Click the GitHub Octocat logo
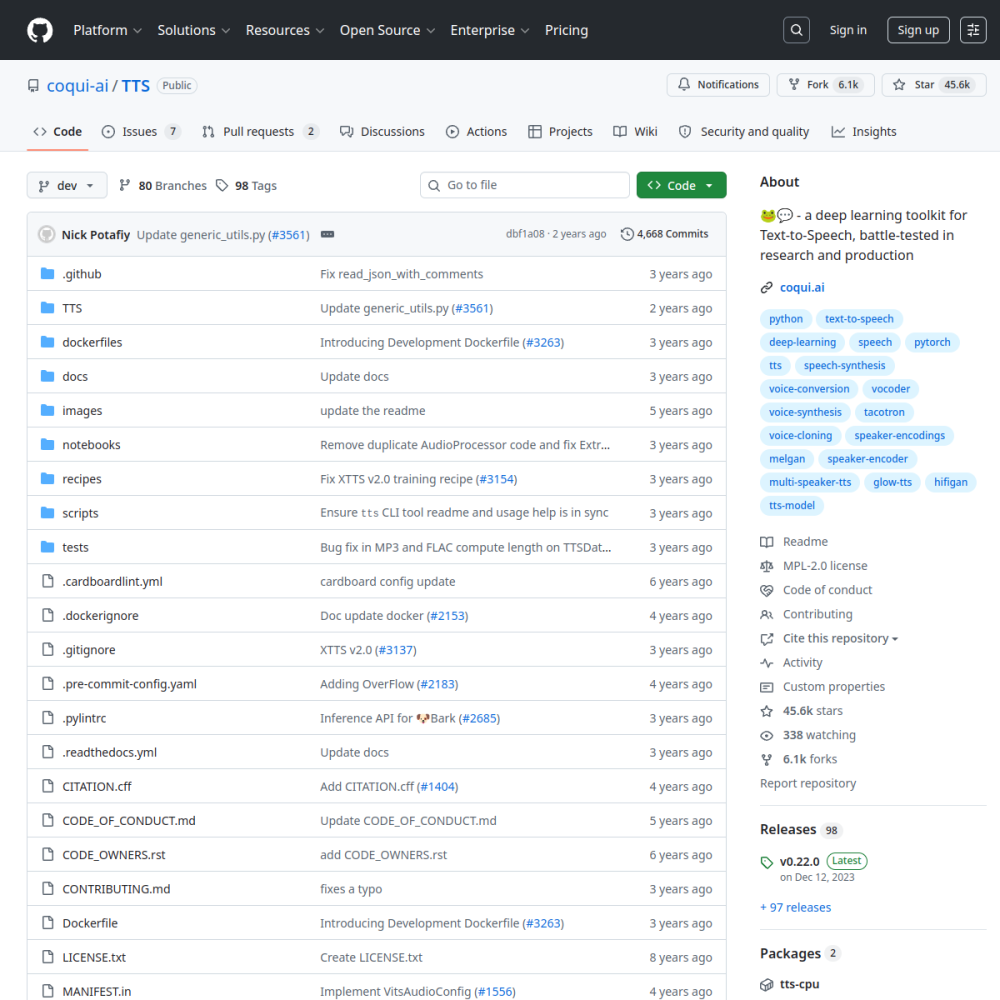 (x=40, y=30)
